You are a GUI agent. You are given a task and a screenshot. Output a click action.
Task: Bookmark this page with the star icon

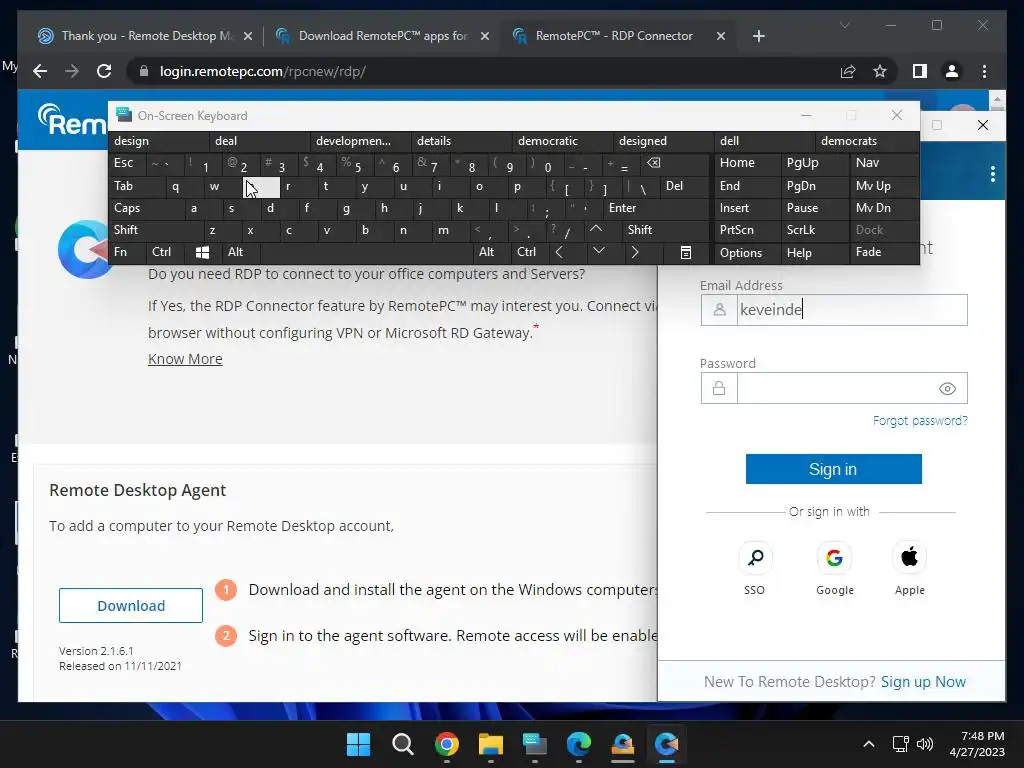click(x=880, y=71)
